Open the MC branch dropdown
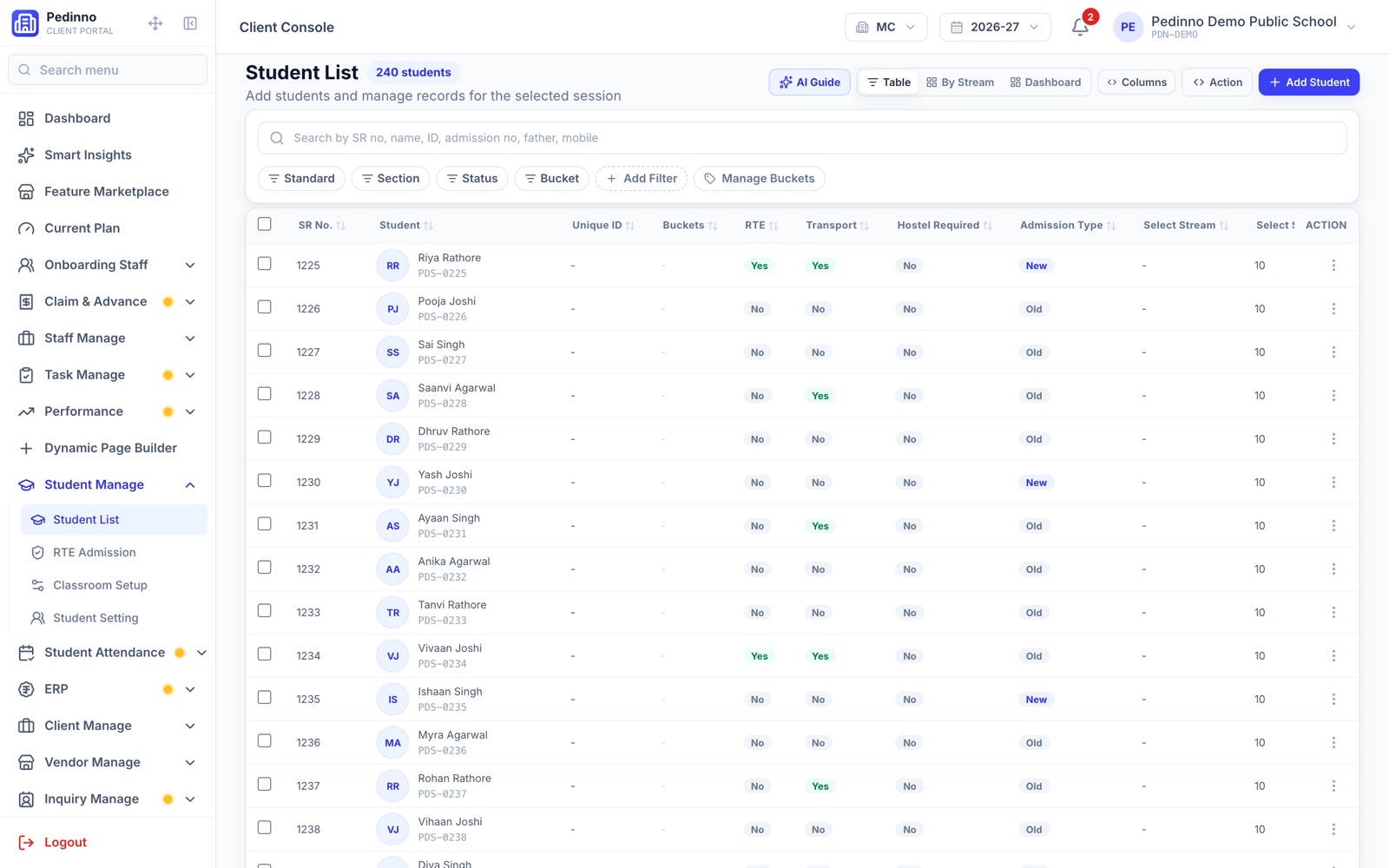1389x868 pixels. [885, 27]
